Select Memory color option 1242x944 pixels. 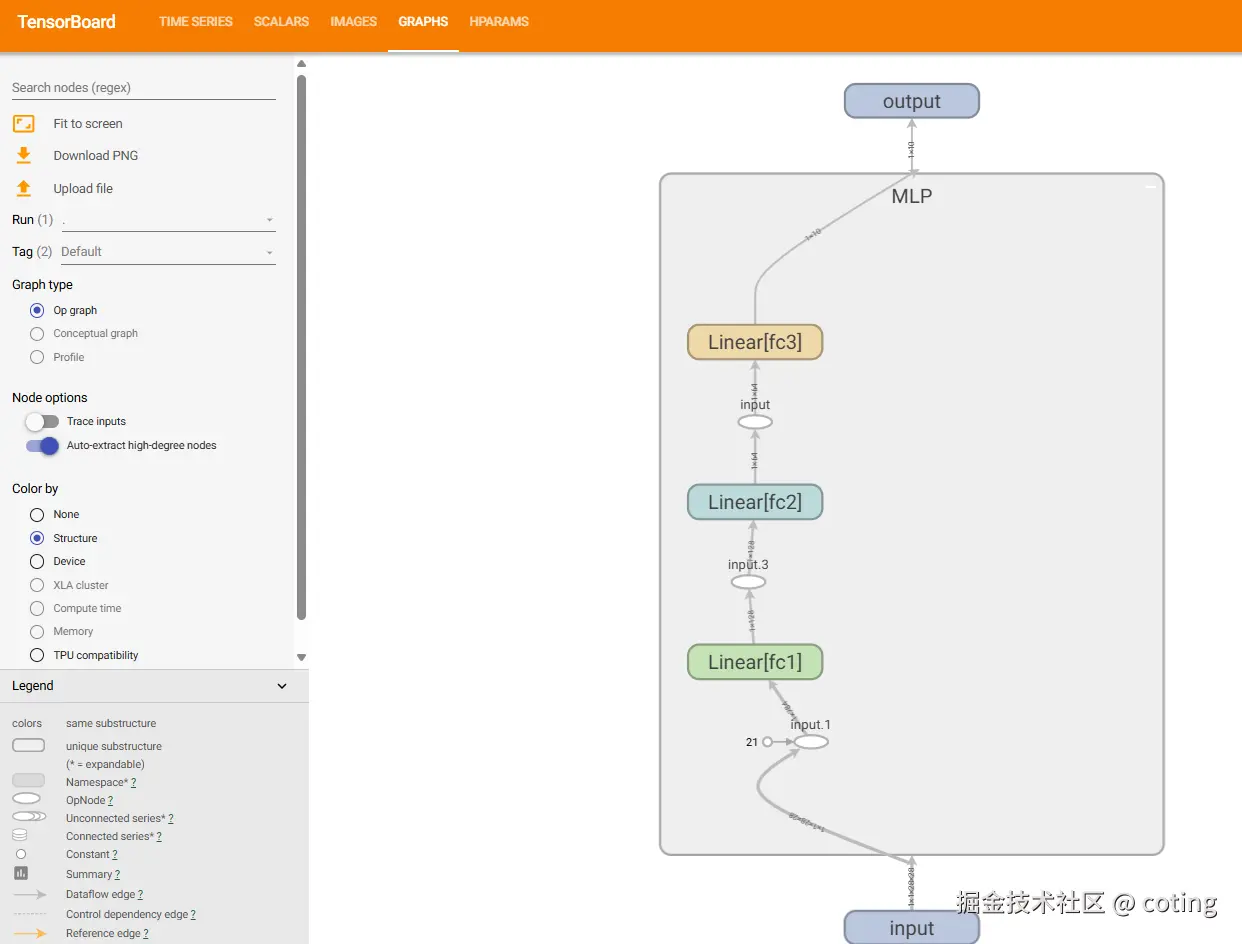click(37, 631)
